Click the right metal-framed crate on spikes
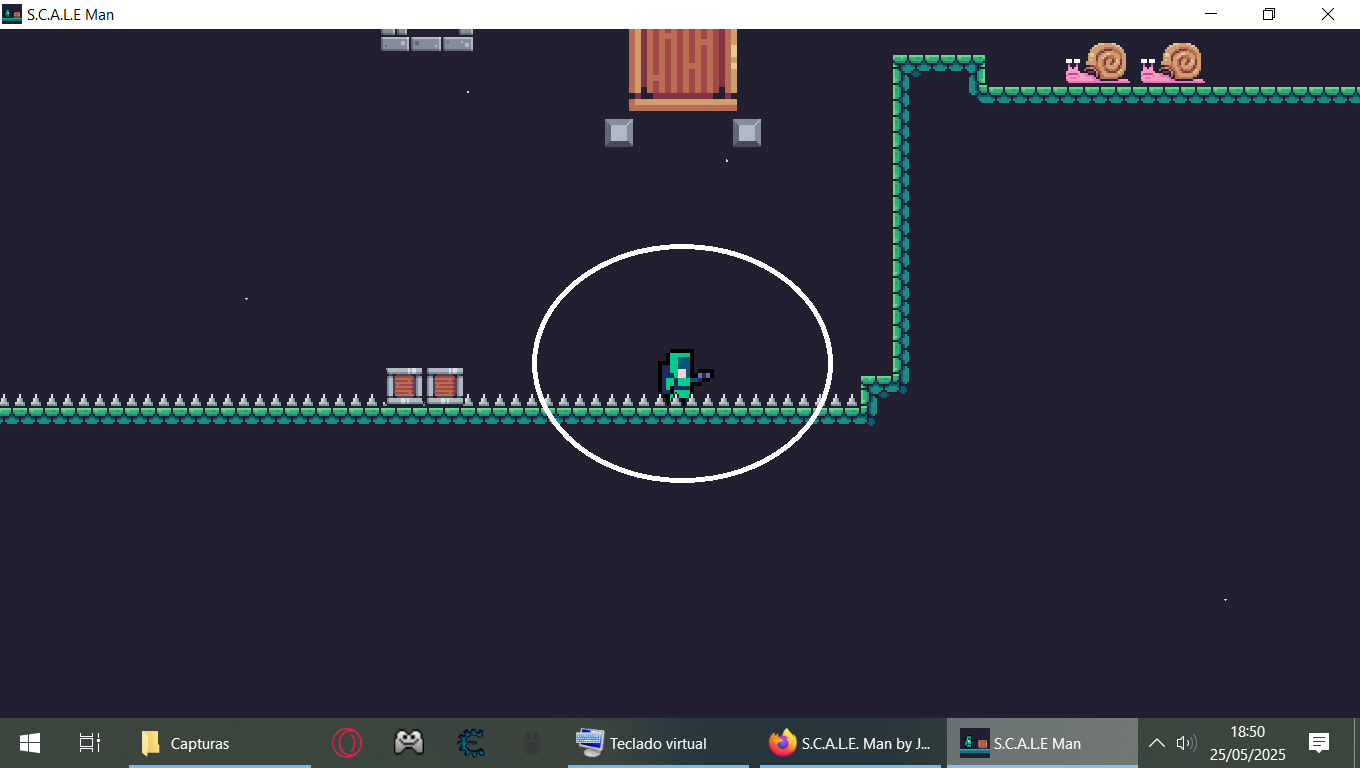The image size is (1360, 768). tap(445, 385)
